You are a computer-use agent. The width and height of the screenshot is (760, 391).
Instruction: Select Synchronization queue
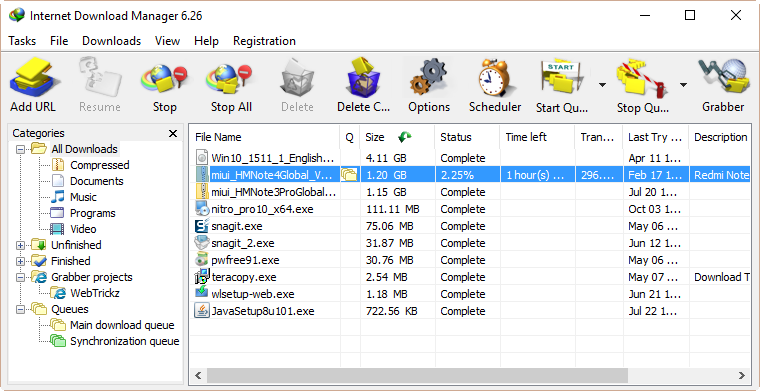click(x=125, y=341)
